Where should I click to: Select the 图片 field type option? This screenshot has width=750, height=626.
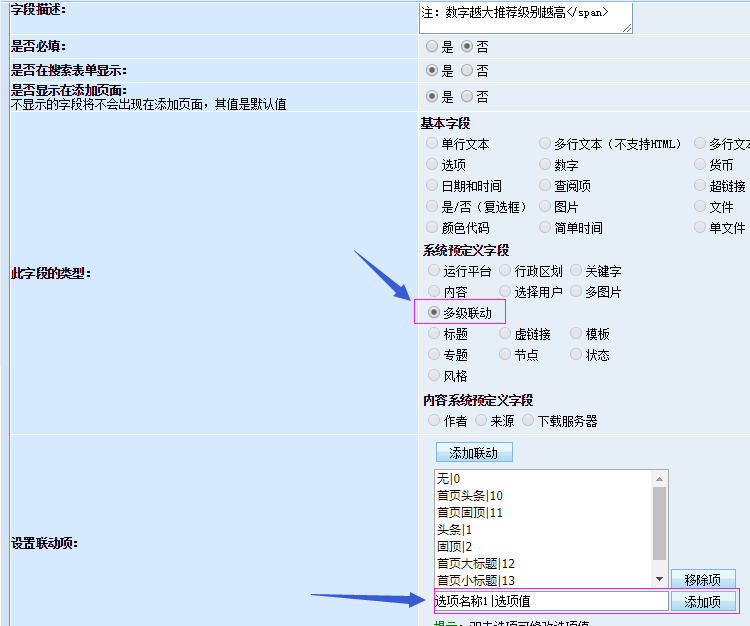click(545, 207)
